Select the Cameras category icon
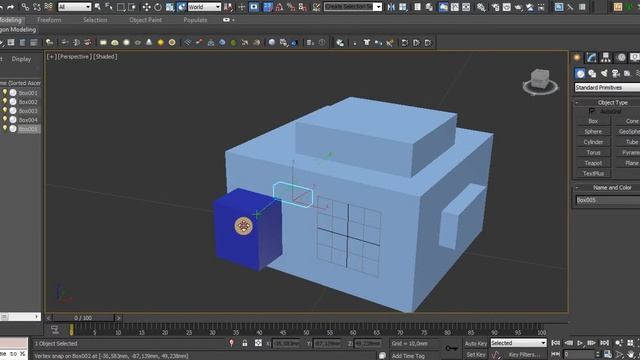Viewport: 640px width, 360px height. point(616,73)
